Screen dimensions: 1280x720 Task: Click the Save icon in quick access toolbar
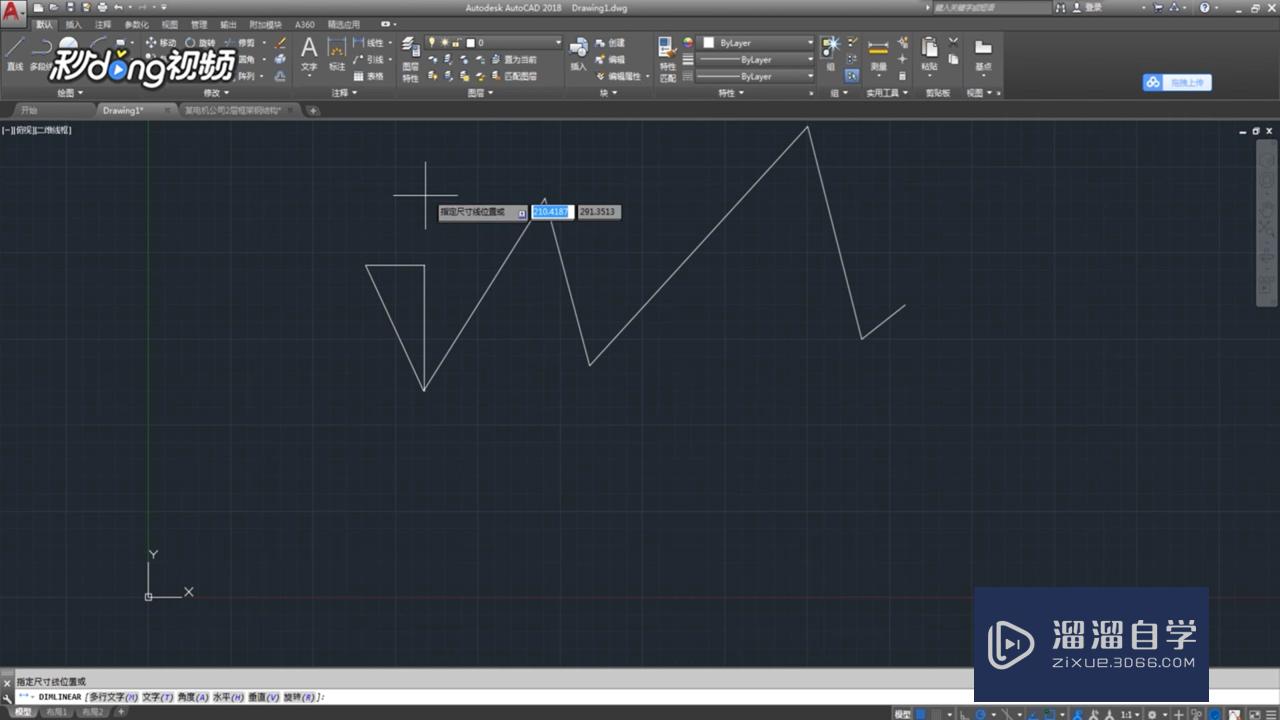pyautogui.click(x=72, y=7)
